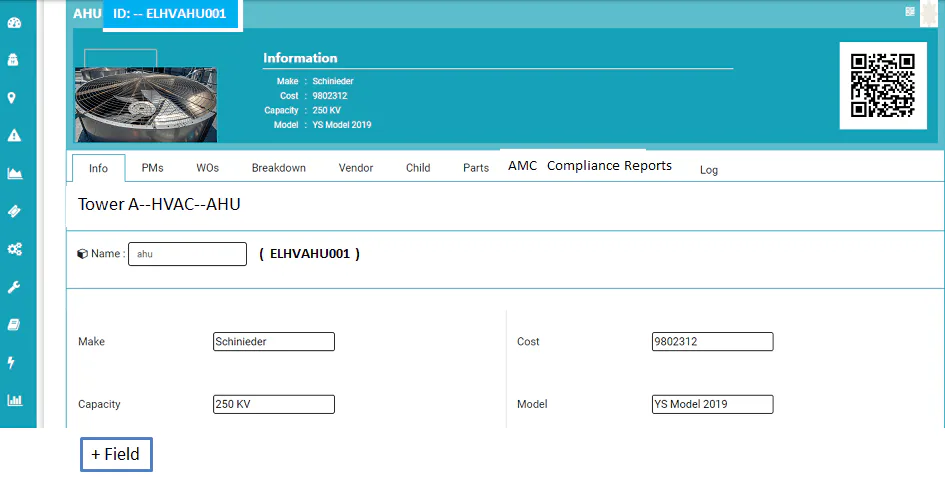Open the dashboard gauge icon in sidebar
The width and height of the screenshot is (945, 477).
tap(14, 23)
